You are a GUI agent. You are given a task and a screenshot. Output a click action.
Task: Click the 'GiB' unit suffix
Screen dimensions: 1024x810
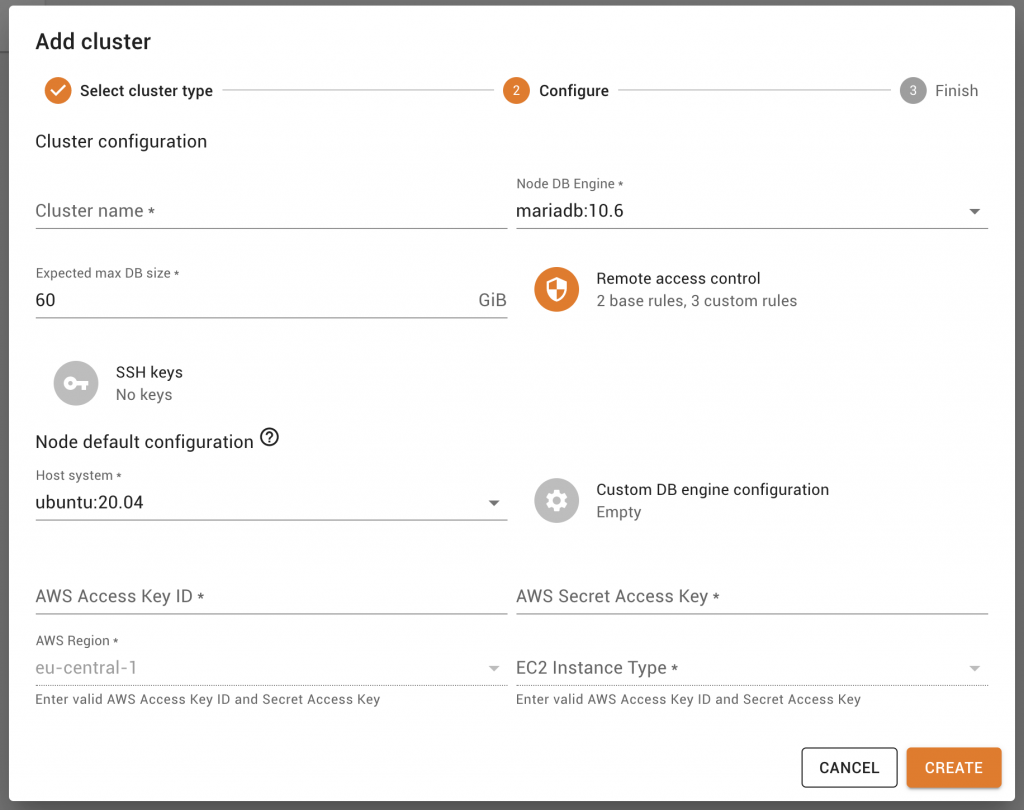pos(492,300)
